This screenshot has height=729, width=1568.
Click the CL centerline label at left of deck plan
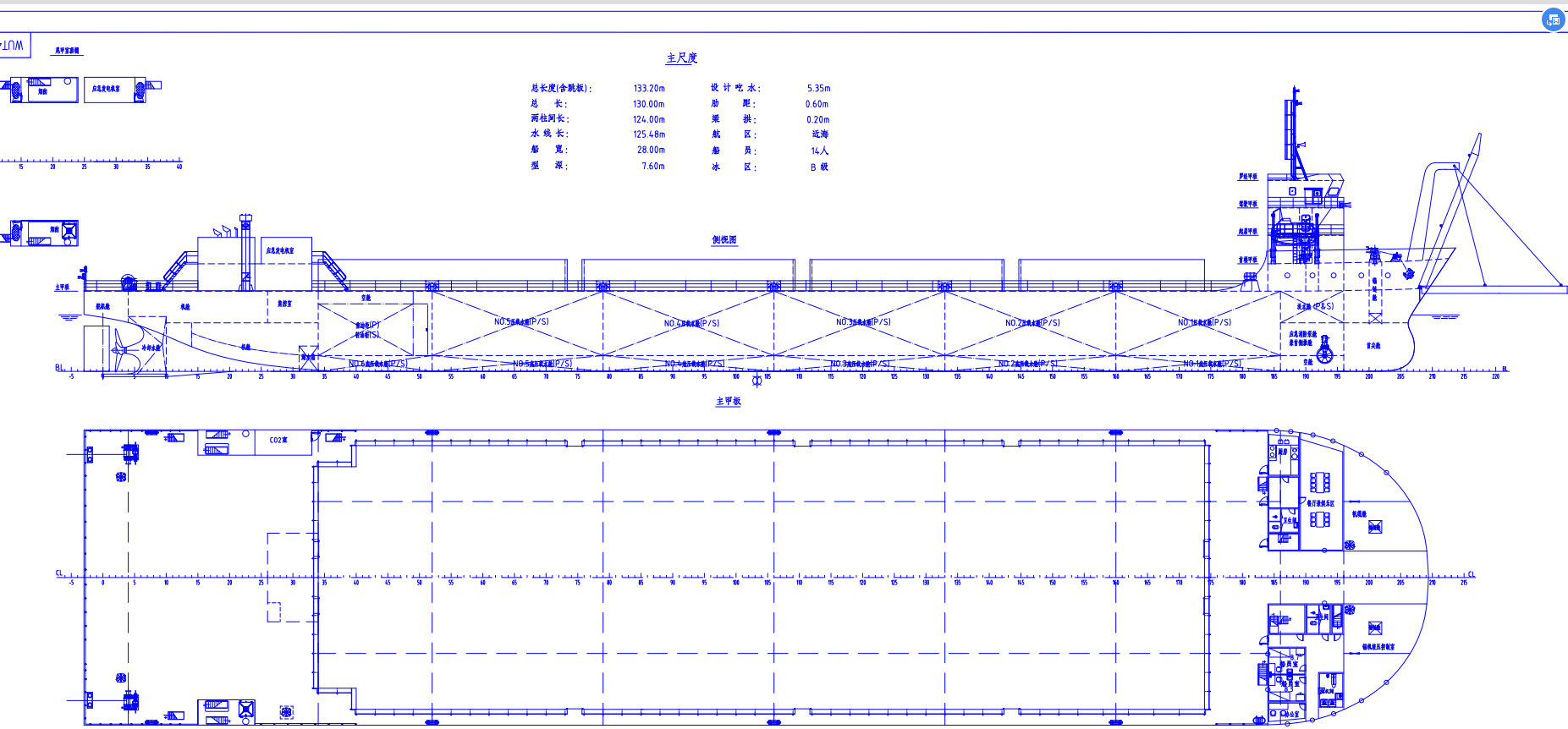pos(60,573)
